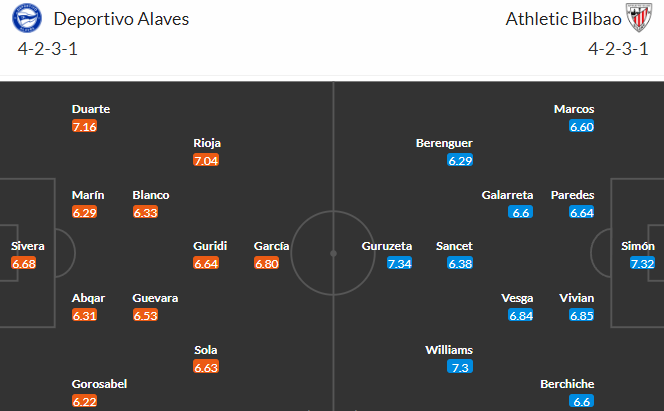Image resolution: width=664 pixels, height=411 pixels.
Task: Click the Athletic Bilbao club crest
Action: (639, 18)
